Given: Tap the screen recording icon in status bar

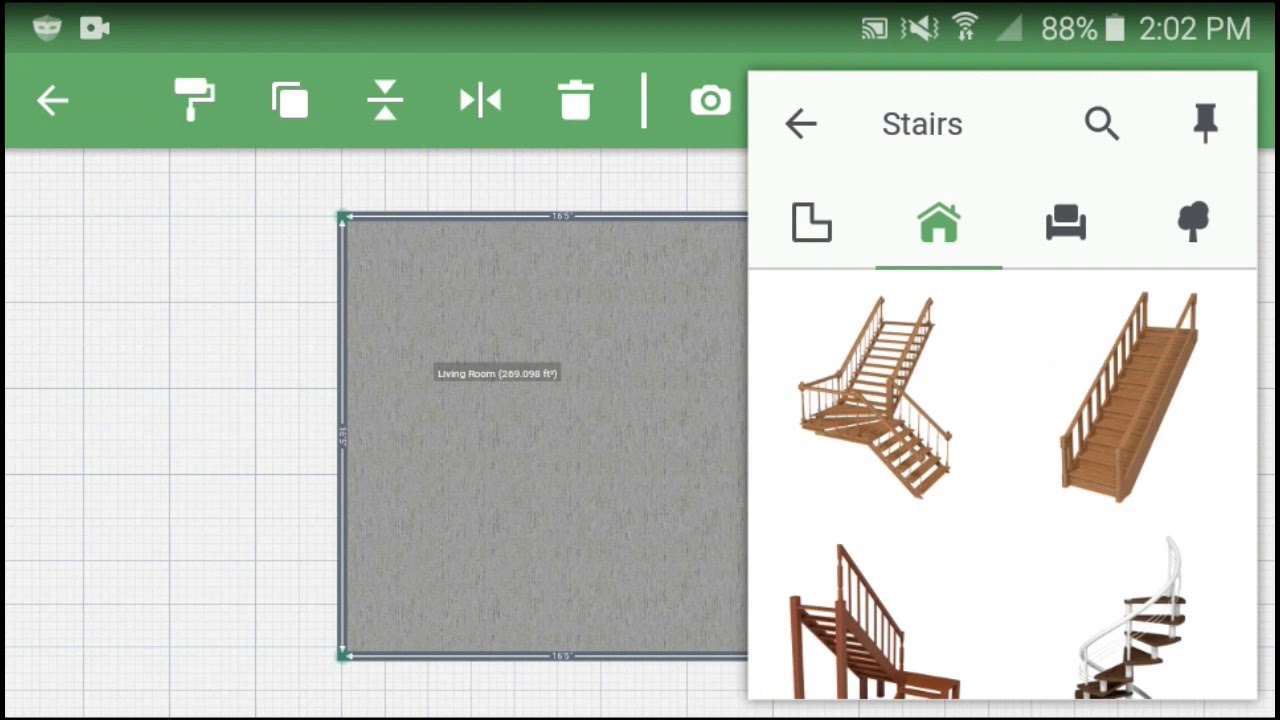Looking at the screenshot, I should coord(95,28).
